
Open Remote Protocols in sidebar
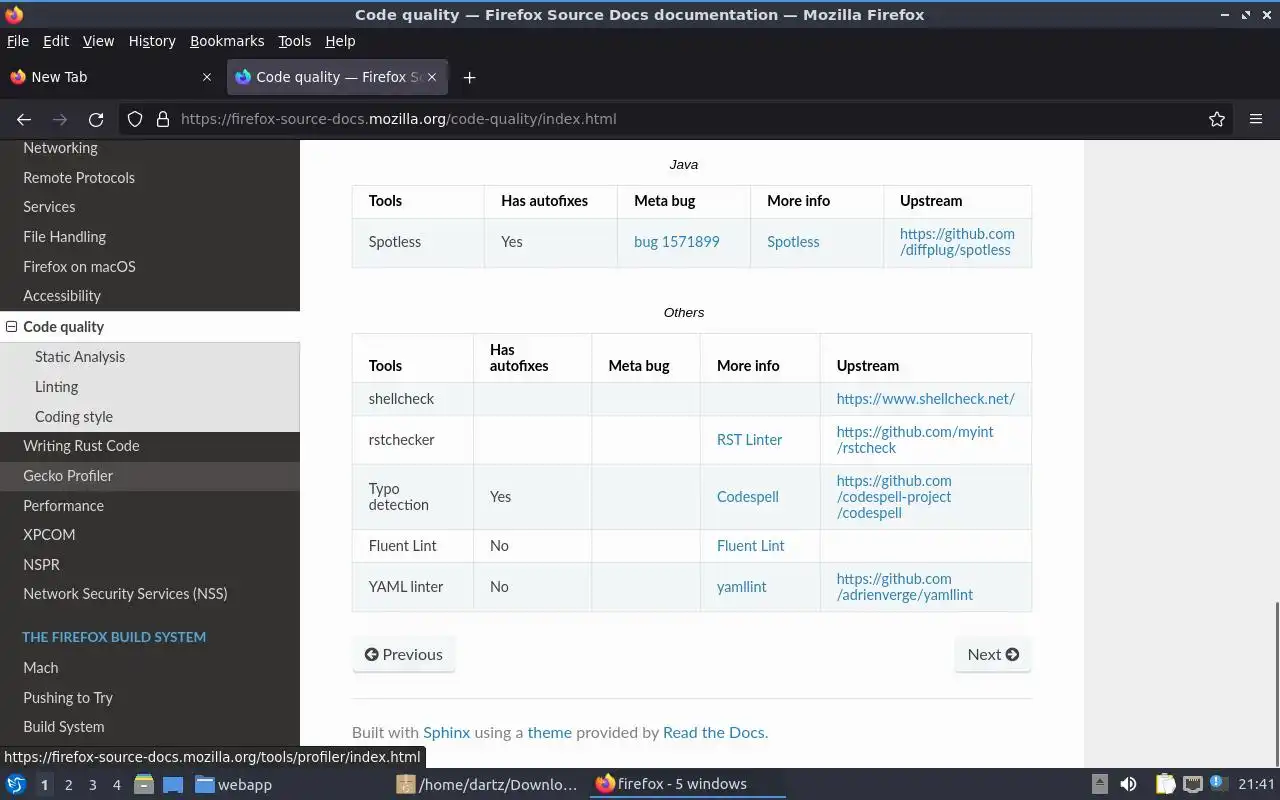tap(150, 178)
